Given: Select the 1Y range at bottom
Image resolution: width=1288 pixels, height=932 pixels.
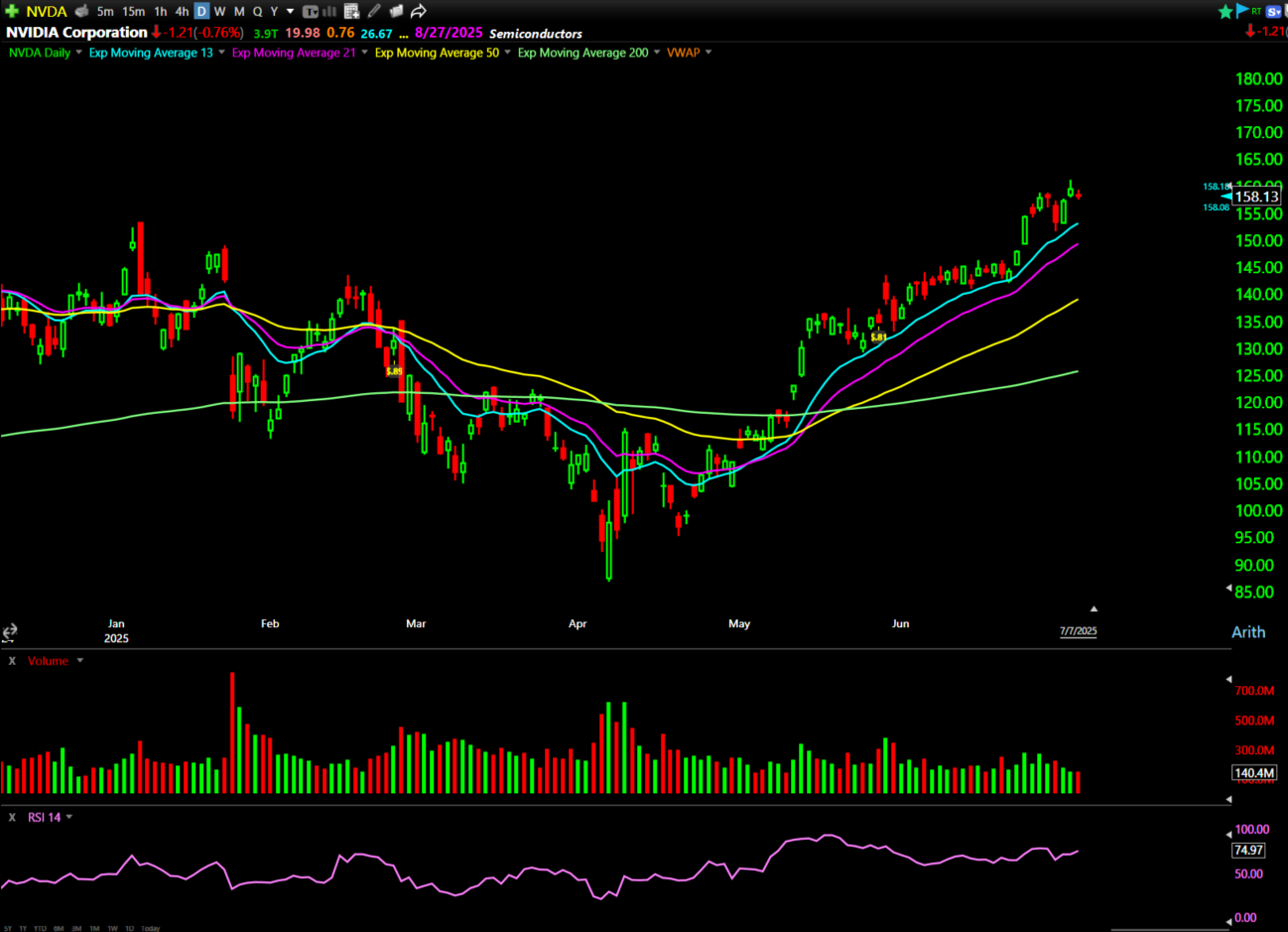Looking at the screenshot, I should coord(23,928).
